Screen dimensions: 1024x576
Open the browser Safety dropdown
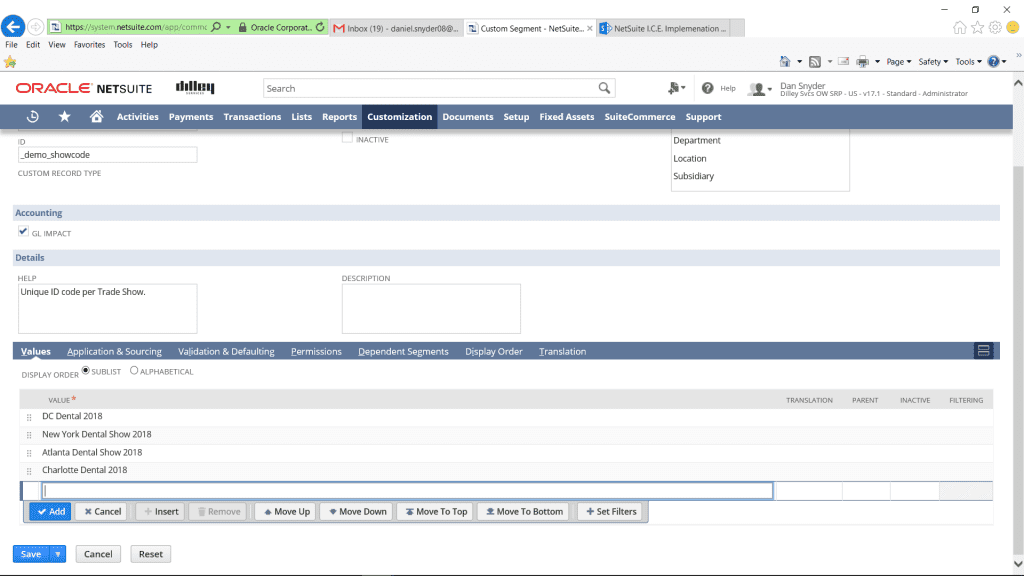[x=932, y=62]
